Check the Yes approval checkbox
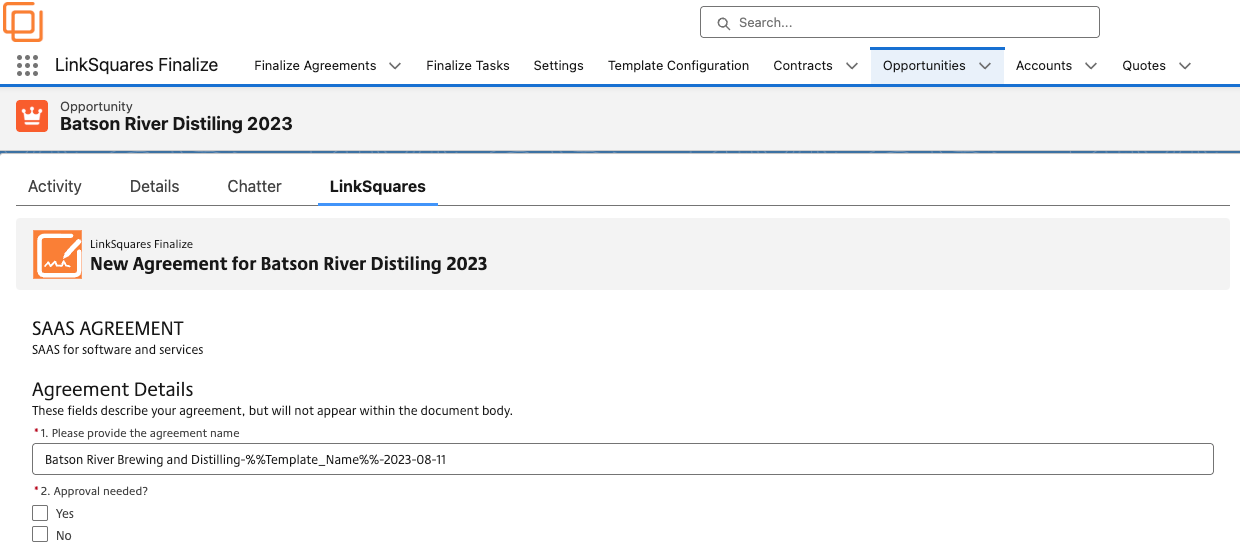The image size is (1240, 551). point(40,513)
